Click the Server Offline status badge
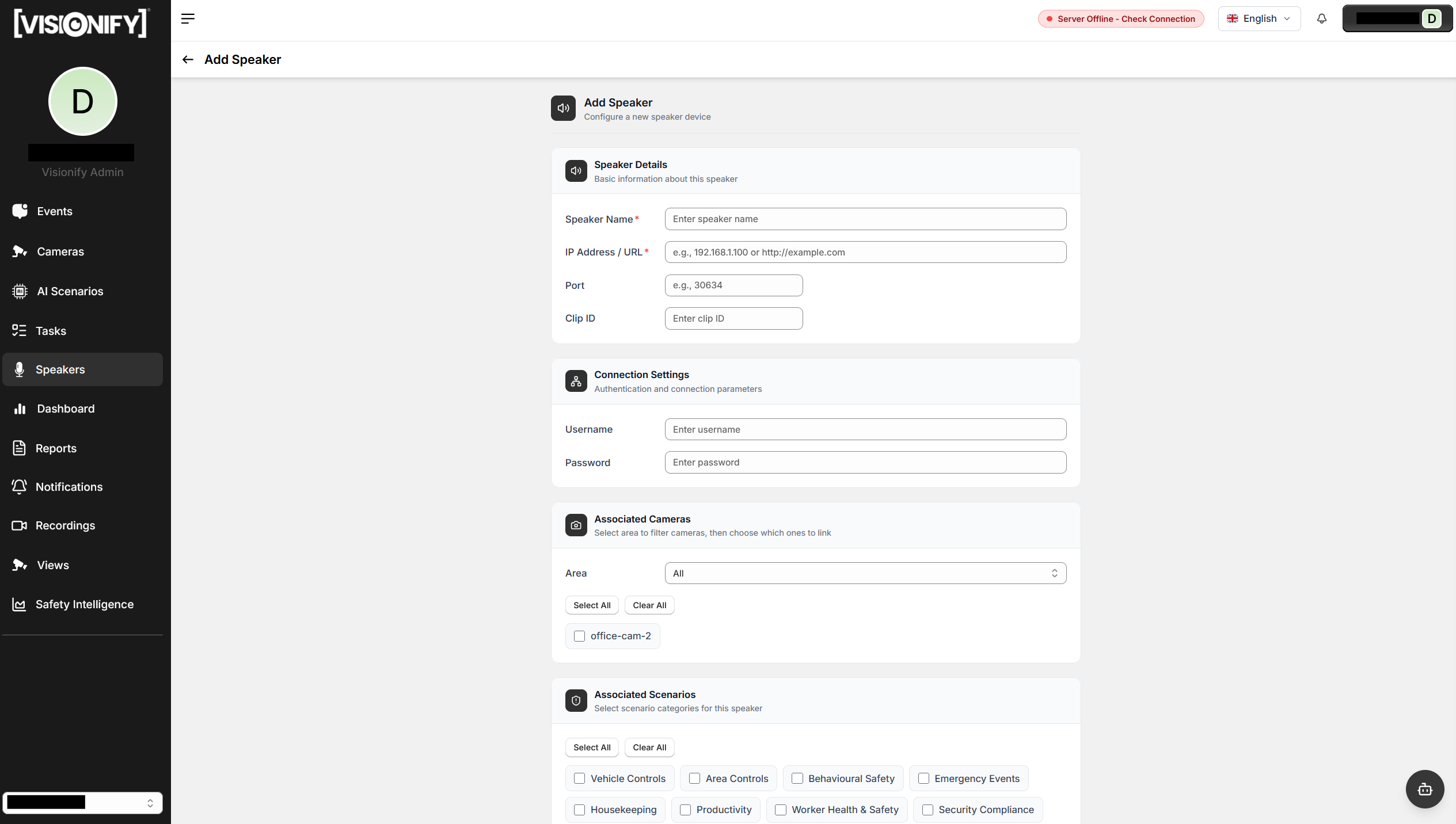Viewport: 1456px width, 824px height. tap(1120, 18)
